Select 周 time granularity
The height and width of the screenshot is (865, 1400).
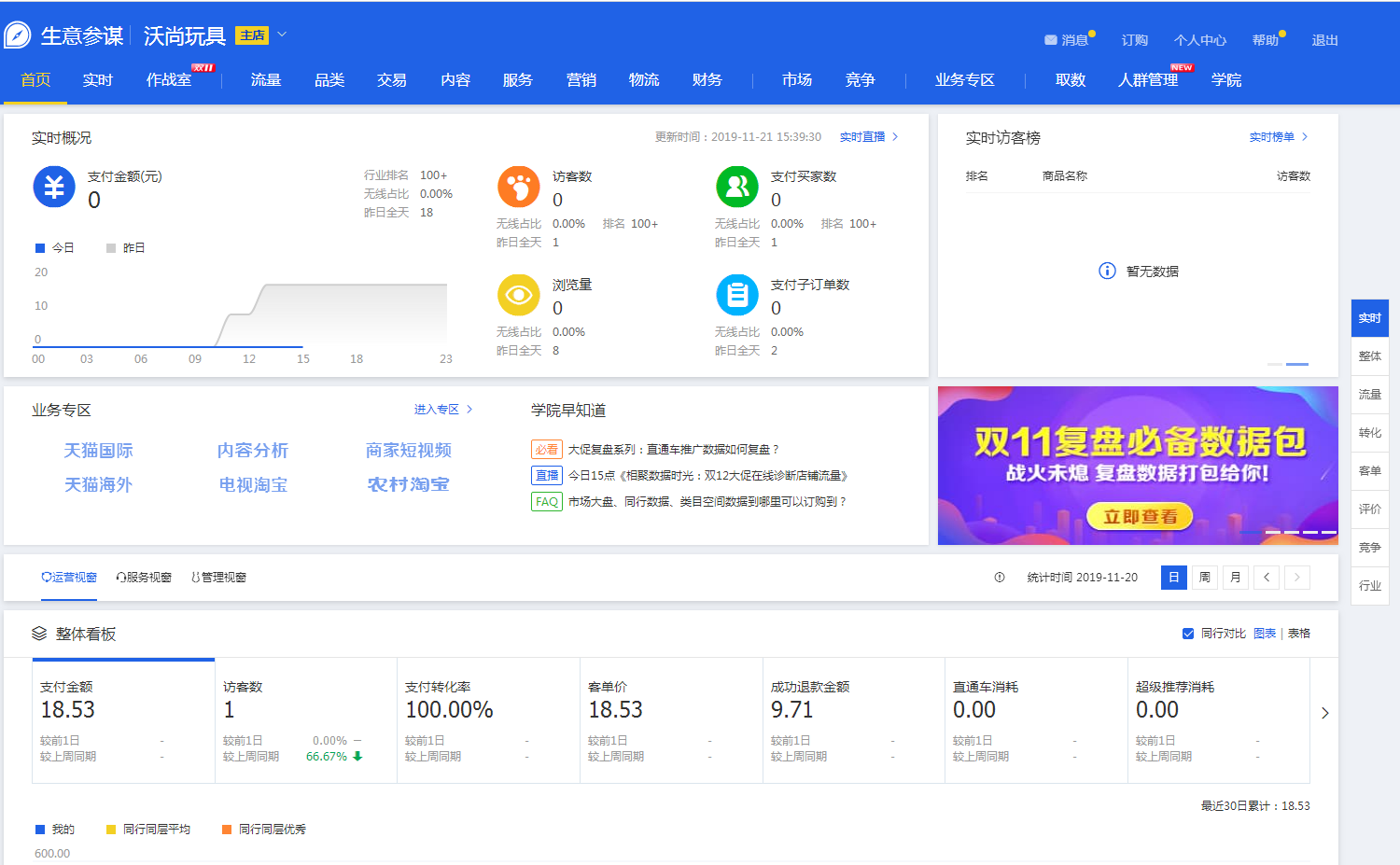pos(1205,577)
